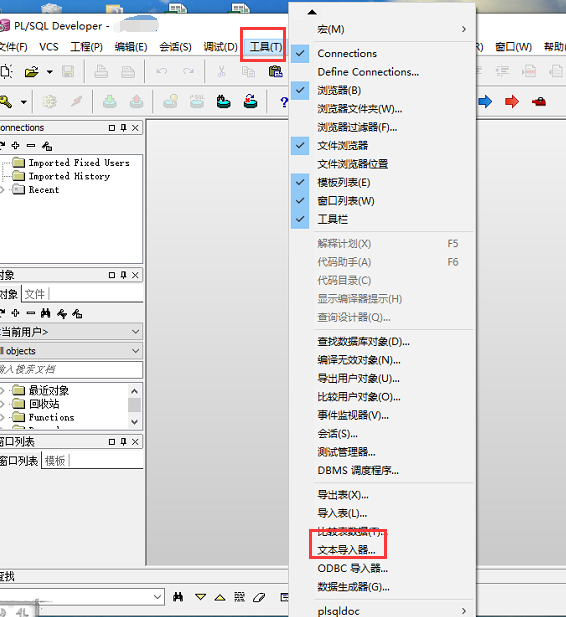Toggle the 工具栏 checked menu item
The height and width of the screenshot is (617, 566).
pos(383,220)
